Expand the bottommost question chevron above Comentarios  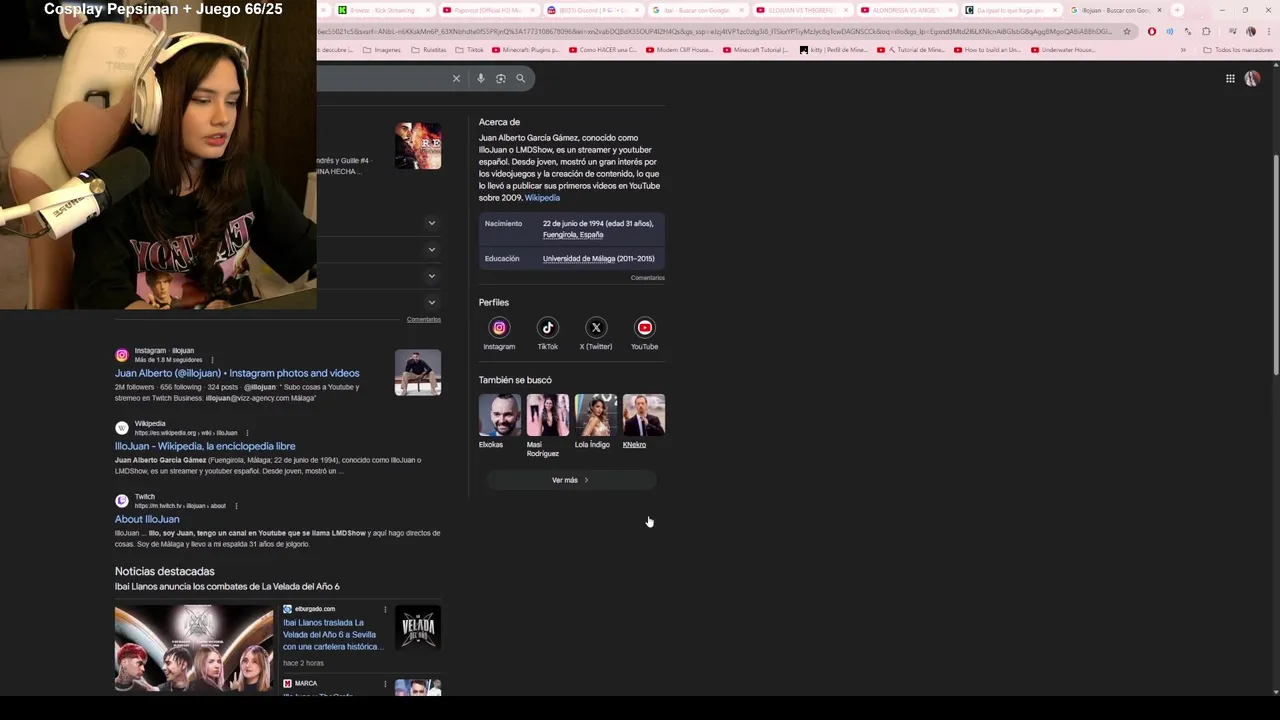pyautogui.click(x=432, y=302)
